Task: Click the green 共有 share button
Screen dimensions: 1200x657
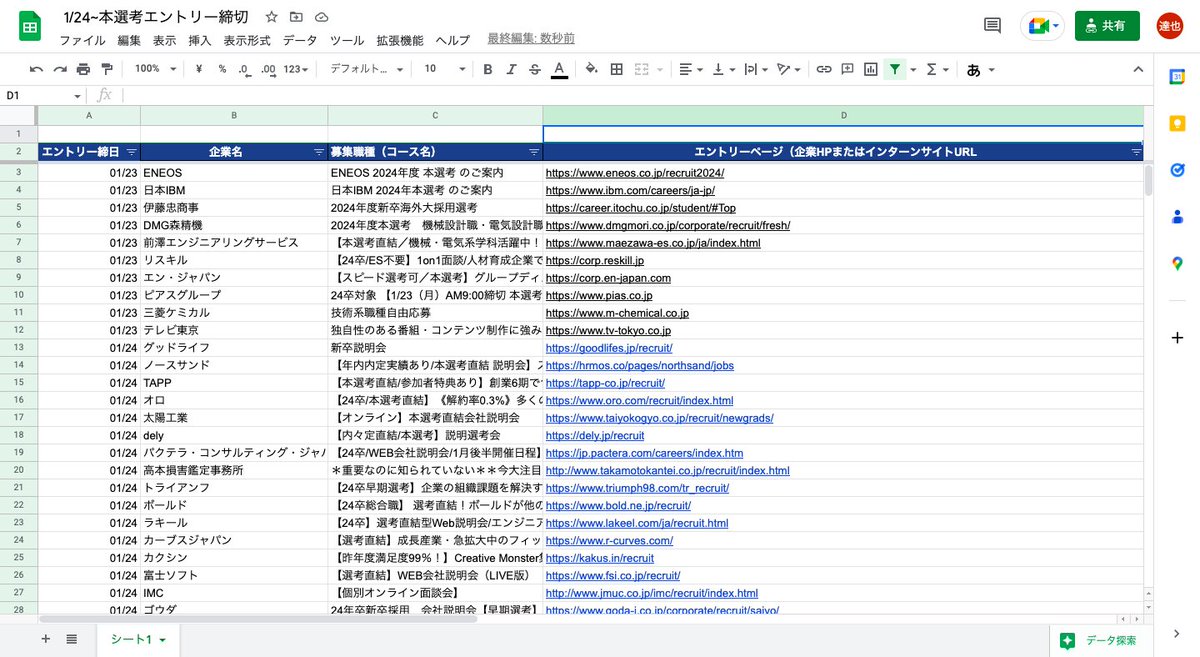Action: pyautogui.click(x=1107, y=26)
